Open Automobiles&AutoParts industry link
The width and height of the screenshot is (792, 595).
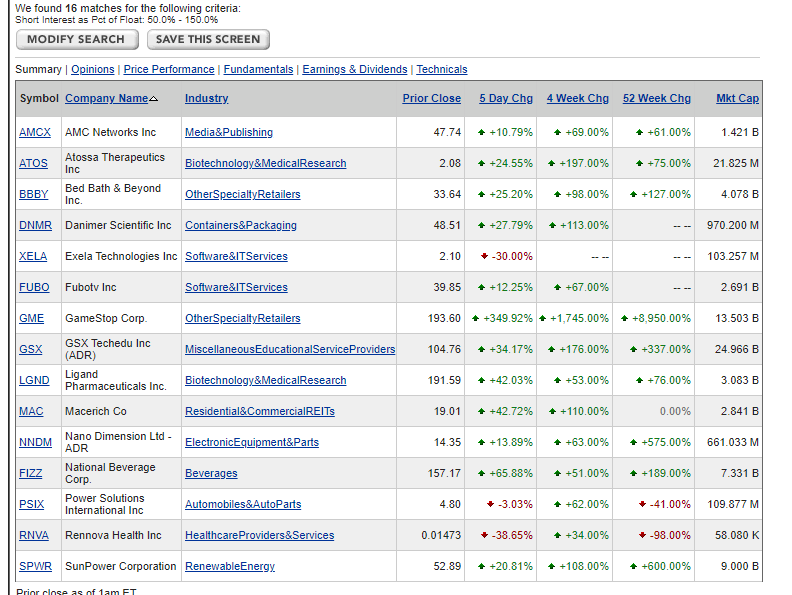click(243, 505)
